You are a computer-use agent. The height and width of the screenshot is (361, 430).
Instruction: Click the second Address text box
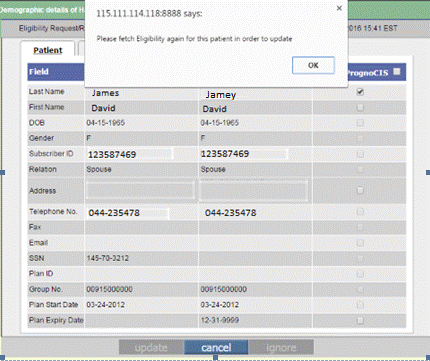click(254, 191)
